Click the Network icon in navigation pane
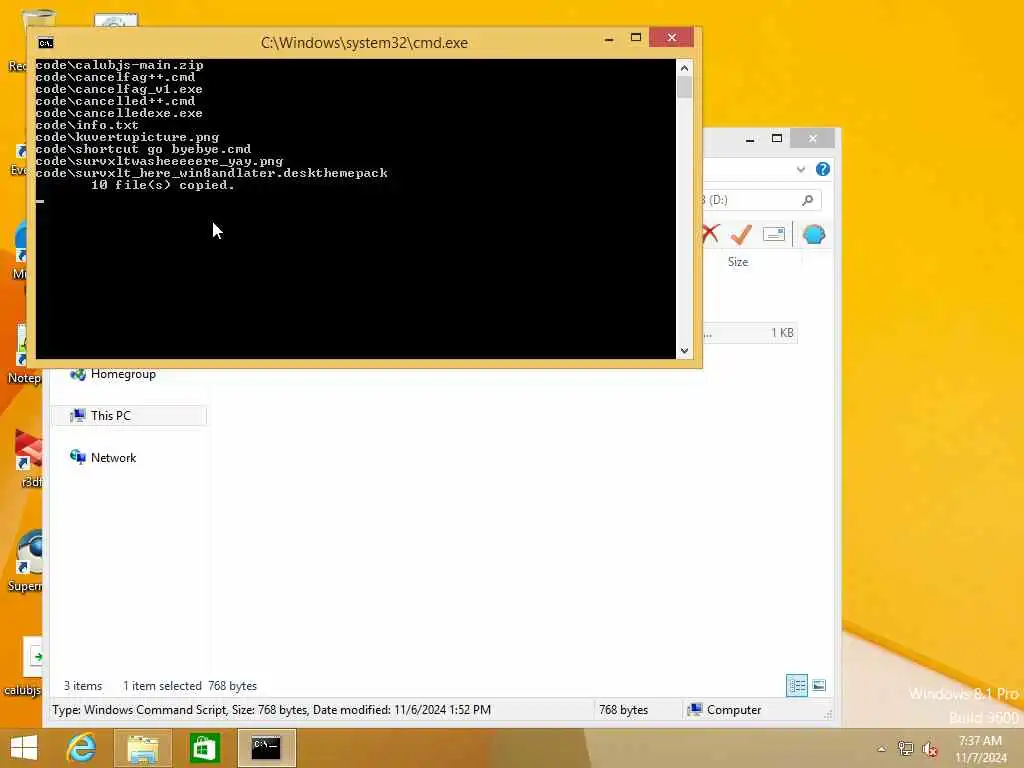 click(78, 457)
